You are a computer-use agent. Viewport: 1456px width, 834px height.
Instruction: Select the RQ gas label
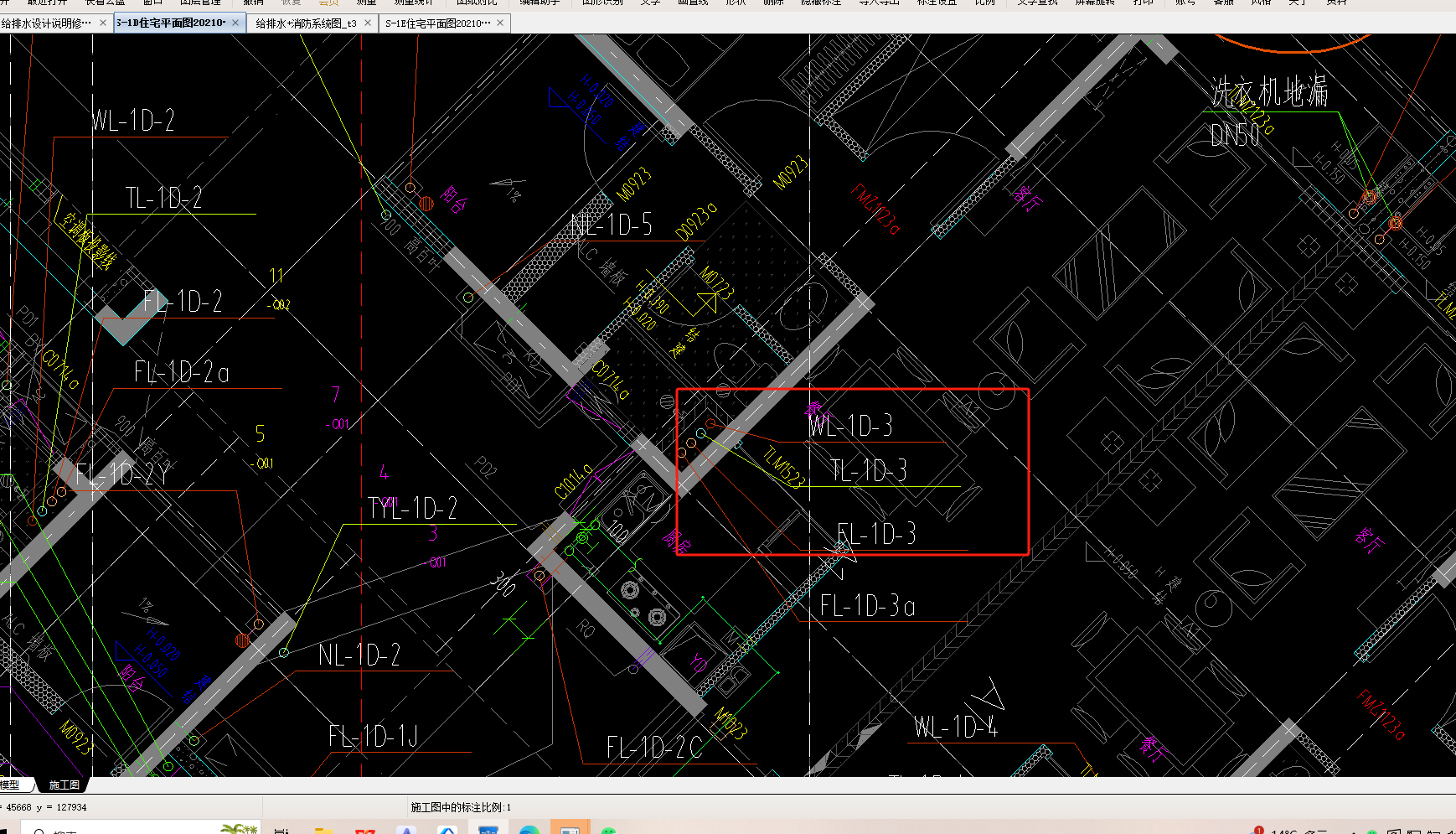586,628
